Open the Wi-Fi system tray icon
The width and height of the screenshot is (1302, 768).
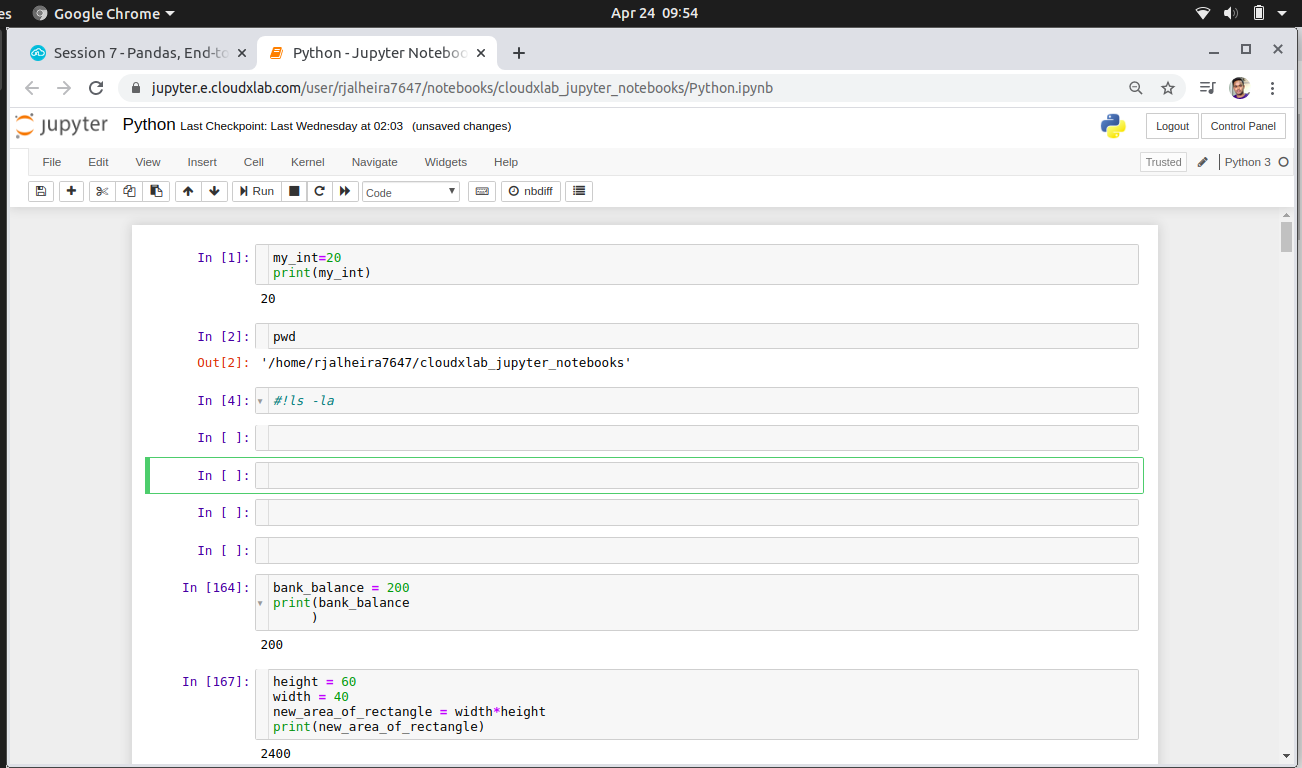(1203, 13)
